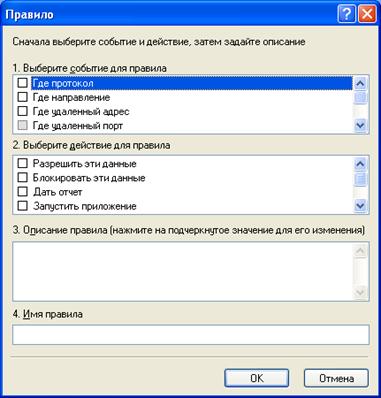Enable the Дать отчет checkbox

pyautogui.click(x=22, y=192)
